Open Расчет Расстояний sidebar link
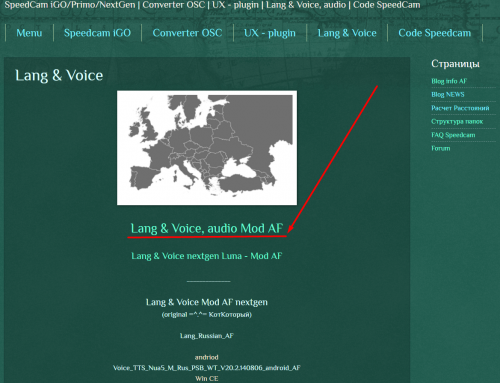This screenshot has width=500, height=383. coord(460,108)
